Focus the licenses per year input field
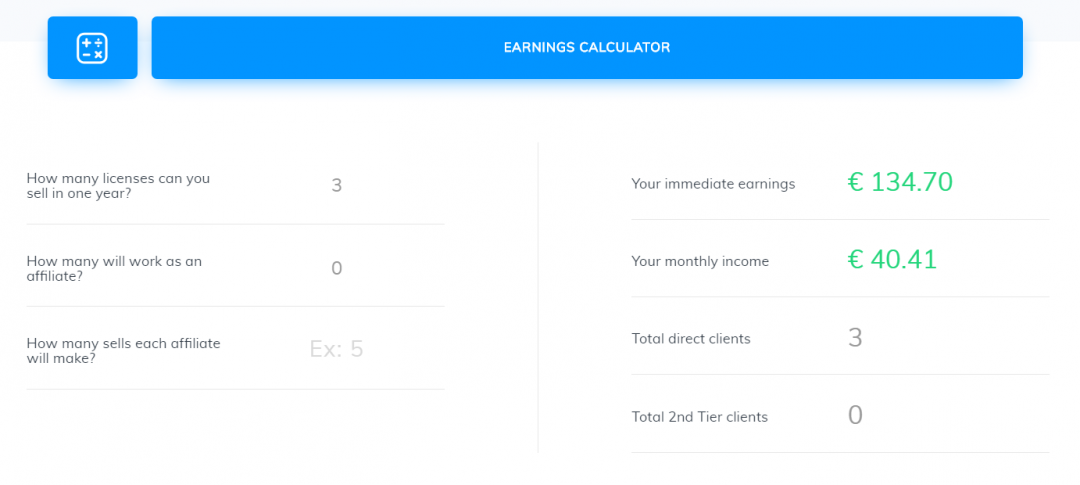 click(336, 185)
